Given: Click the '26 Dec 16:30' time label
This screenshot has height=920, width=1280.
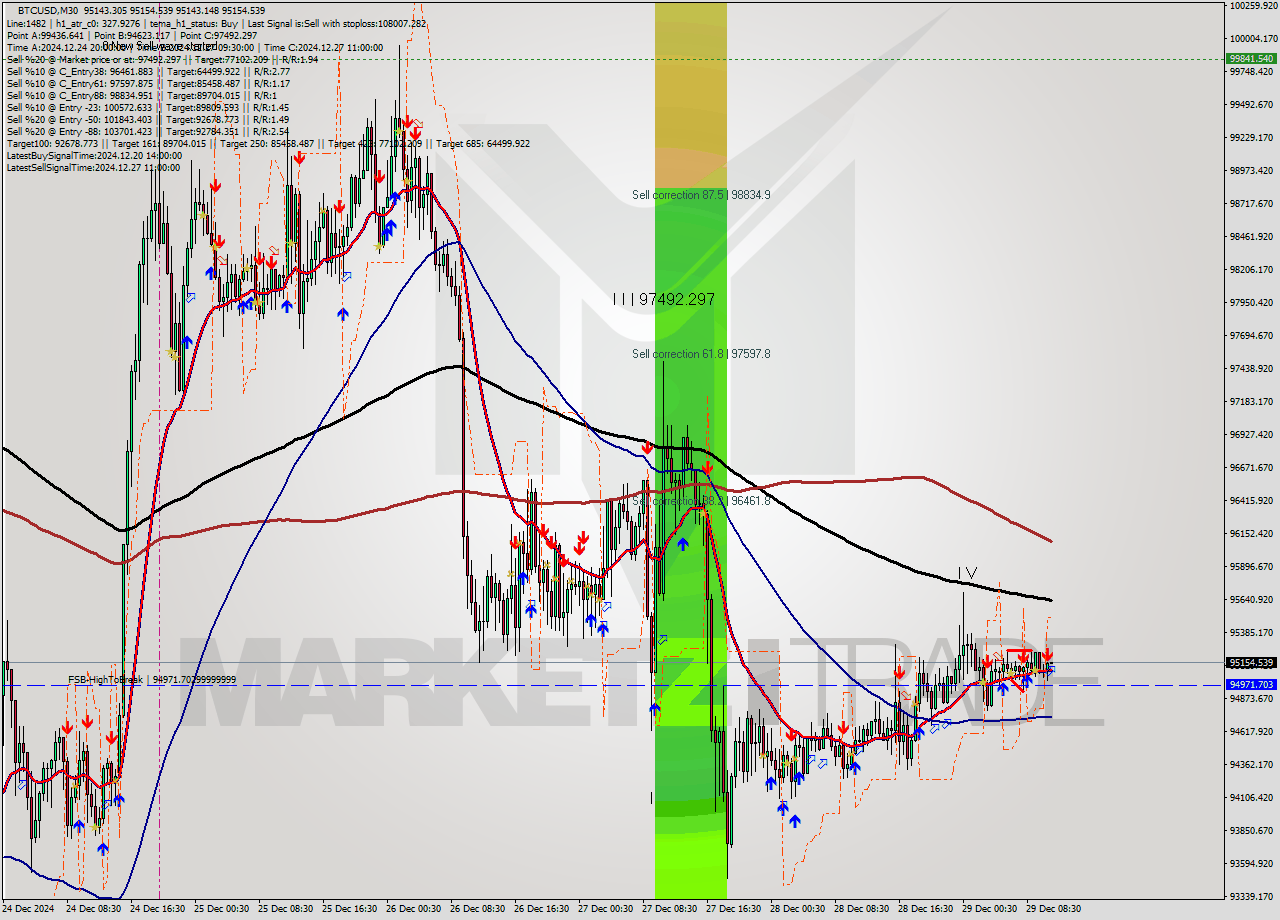Looking at the screenshot, I should point(542,910).
